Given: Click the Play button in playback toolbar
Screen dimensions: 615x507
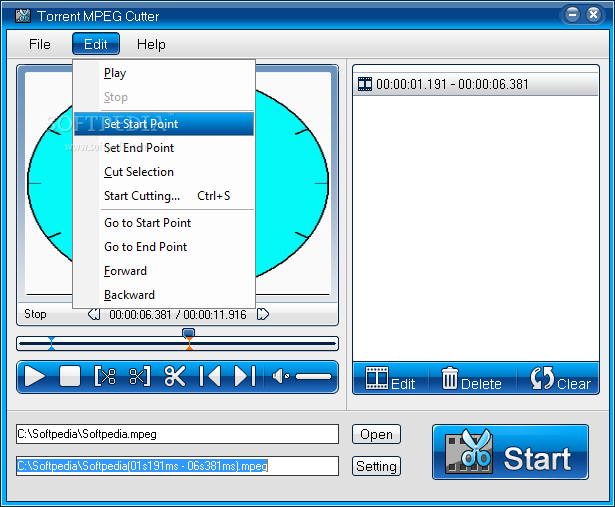Looking at the screenshot, I should 35,376.
